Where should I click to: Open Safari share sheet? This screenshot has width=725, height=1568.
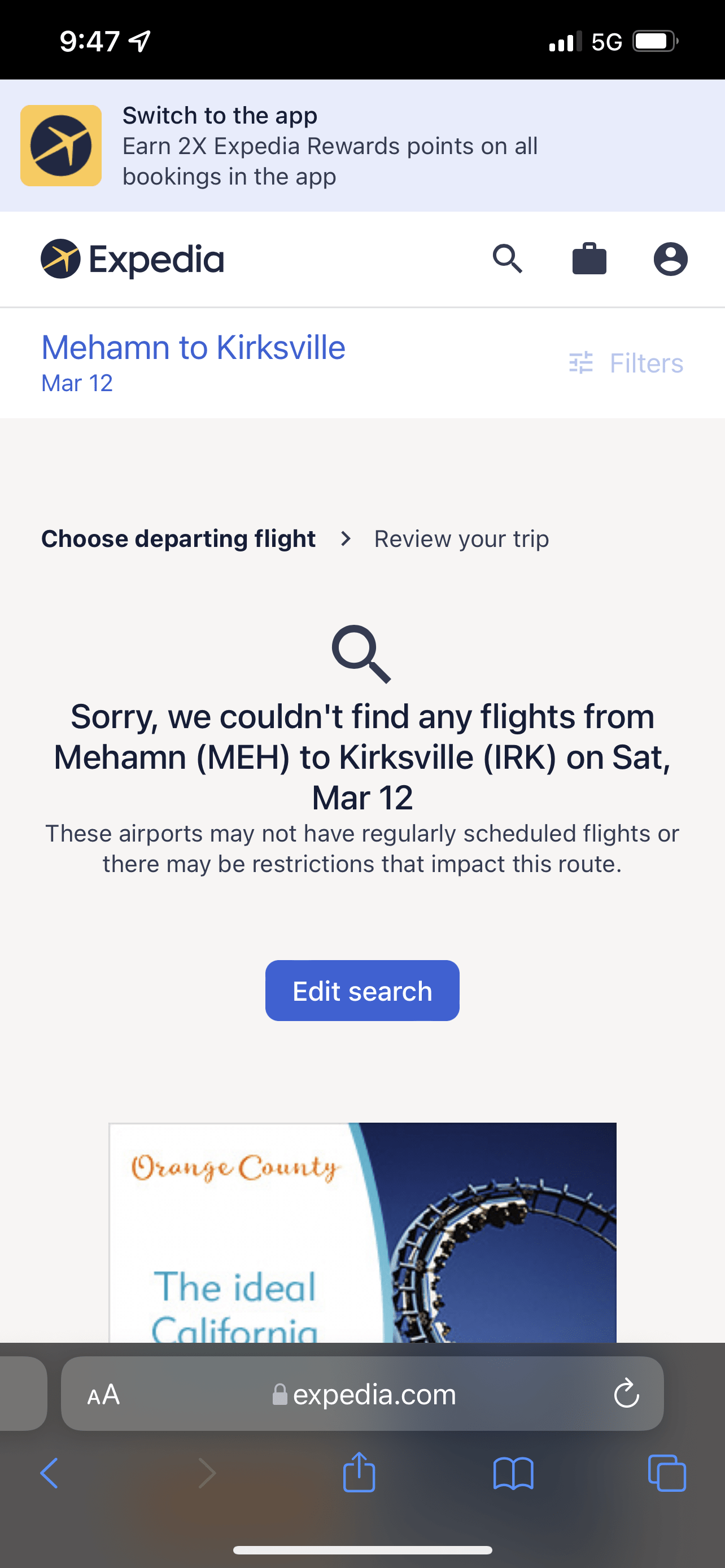pyautogui.click(x=359, y=1473)
